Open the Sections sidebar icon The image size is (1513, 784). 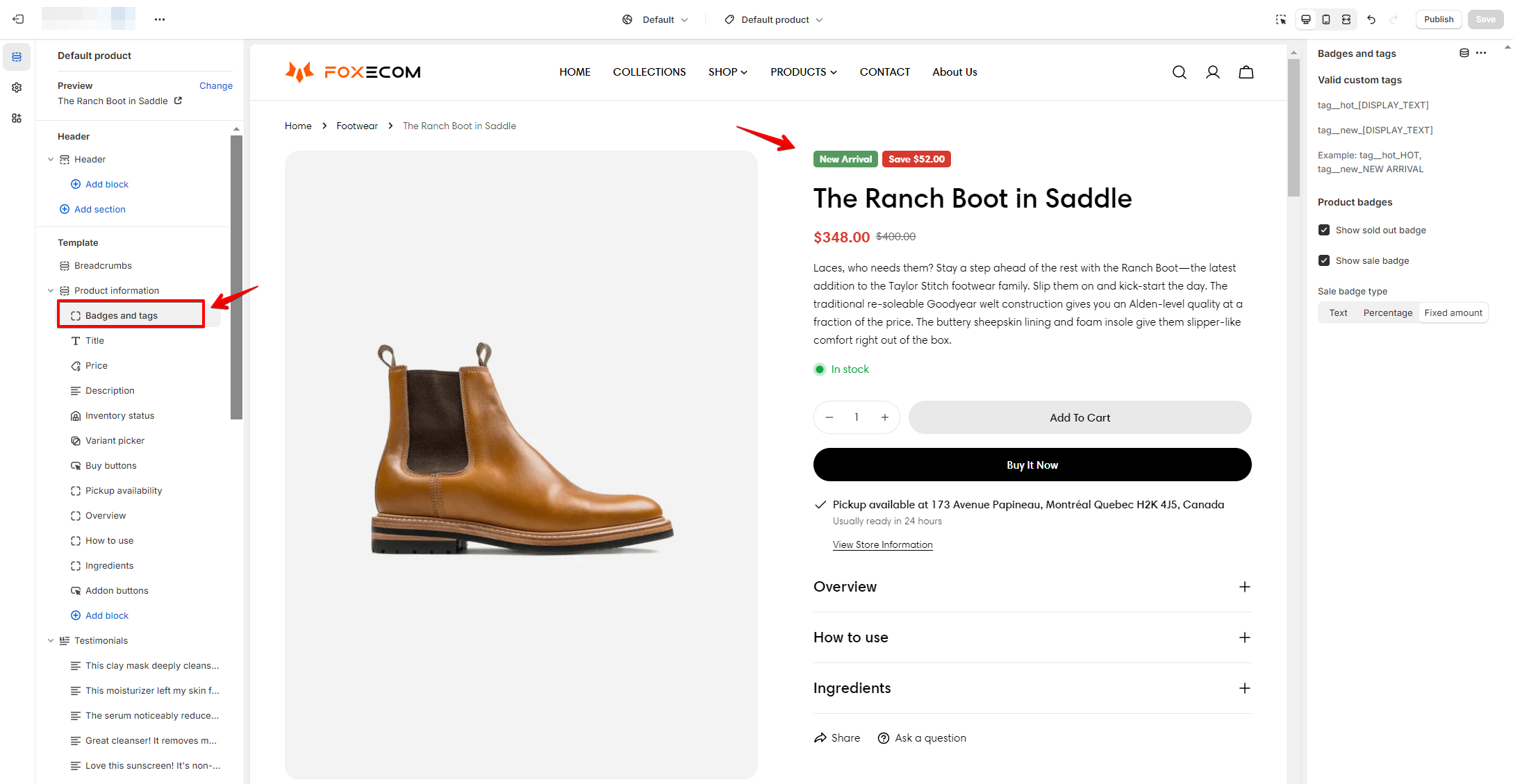(x=17, y=57)
